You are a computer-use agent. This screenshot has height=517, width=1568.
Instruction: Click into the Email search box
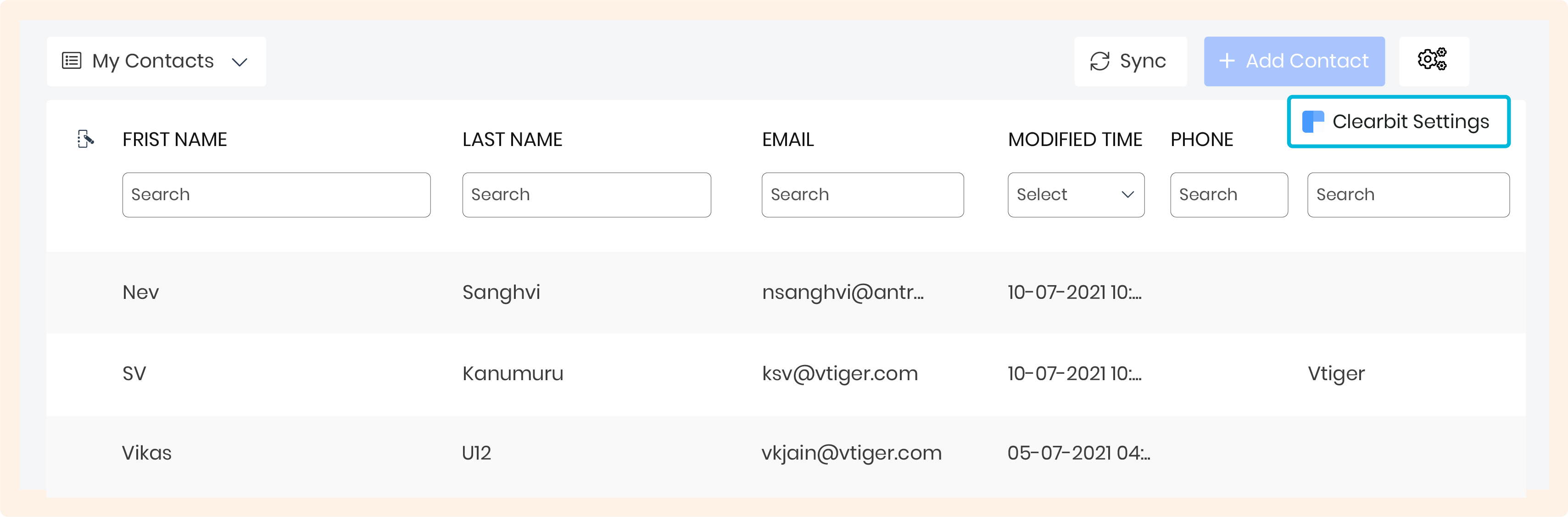tap(862, 195)
